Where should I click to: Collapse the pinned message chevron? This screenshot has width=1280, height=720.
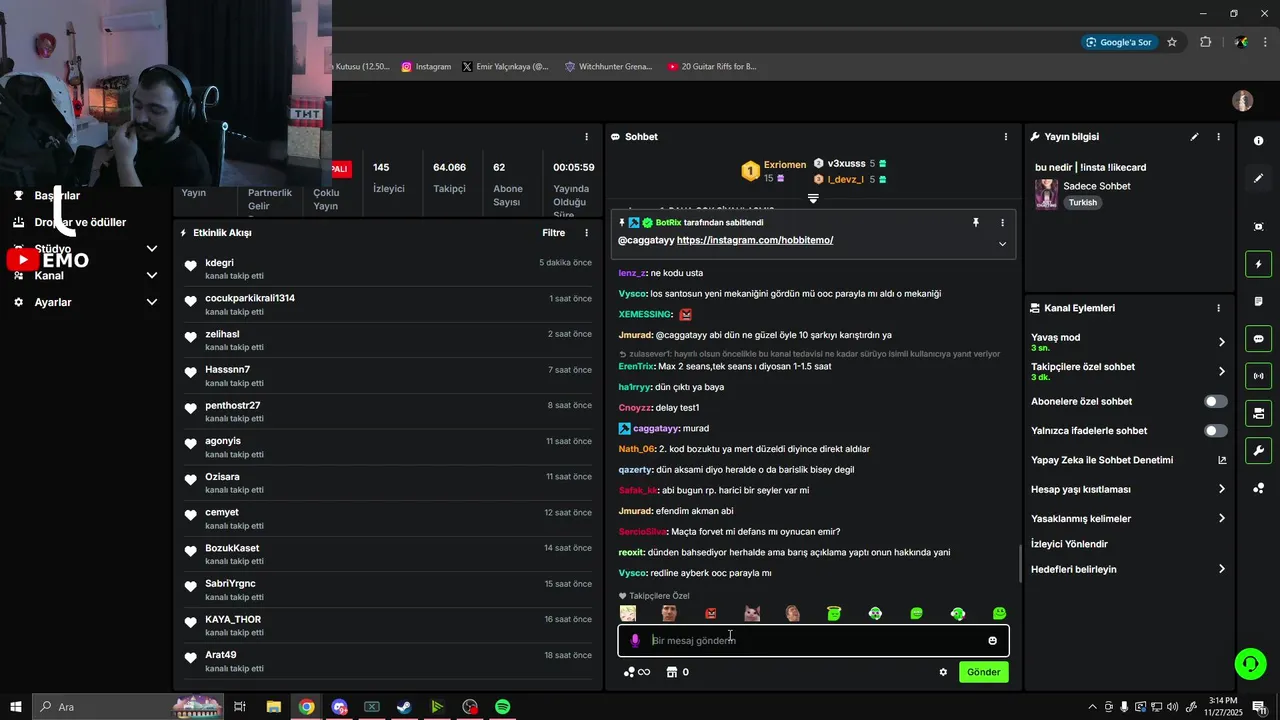[1002, 244]
